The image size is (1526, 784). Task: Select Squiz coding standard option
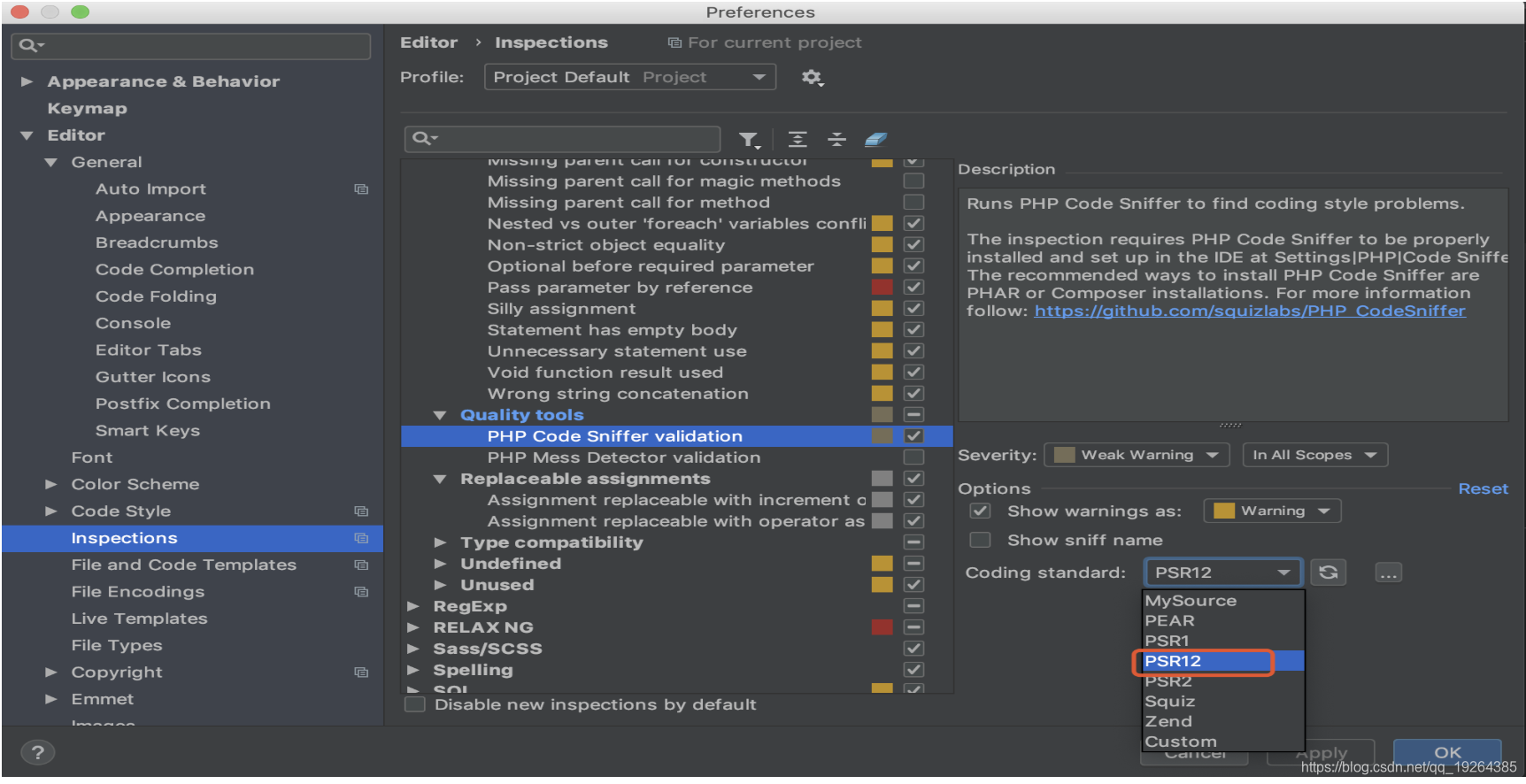pyautogui.click(x=1223, y=702)
